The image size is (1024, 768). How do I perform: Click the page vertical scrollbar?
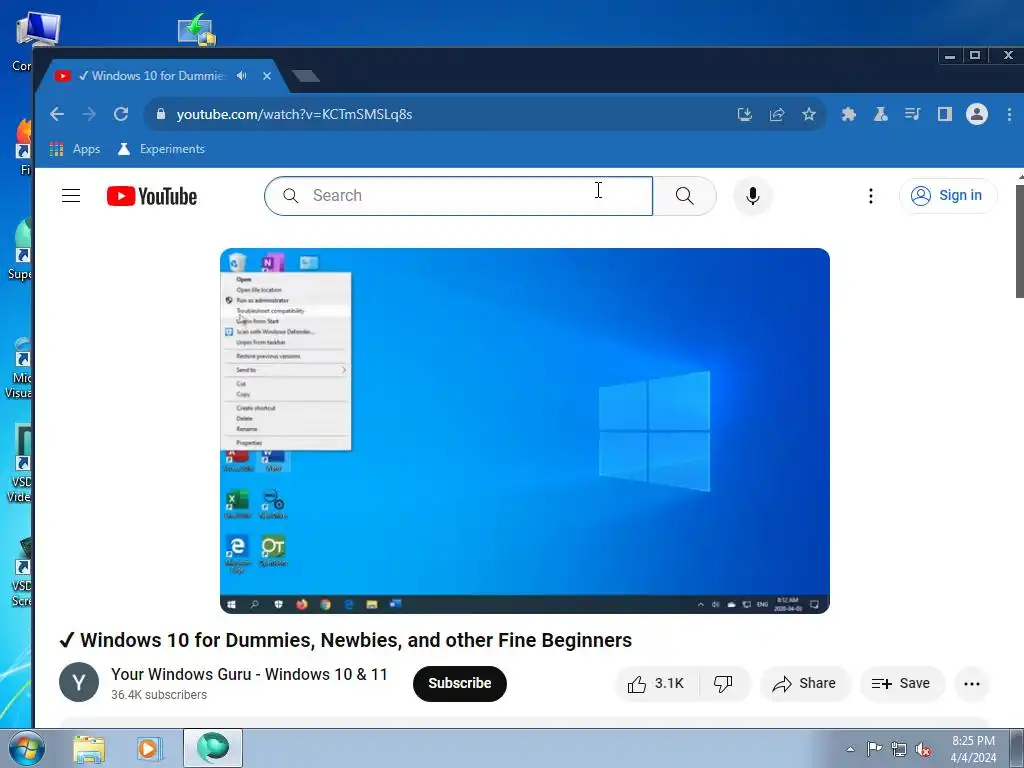[x=1019, y=242]
